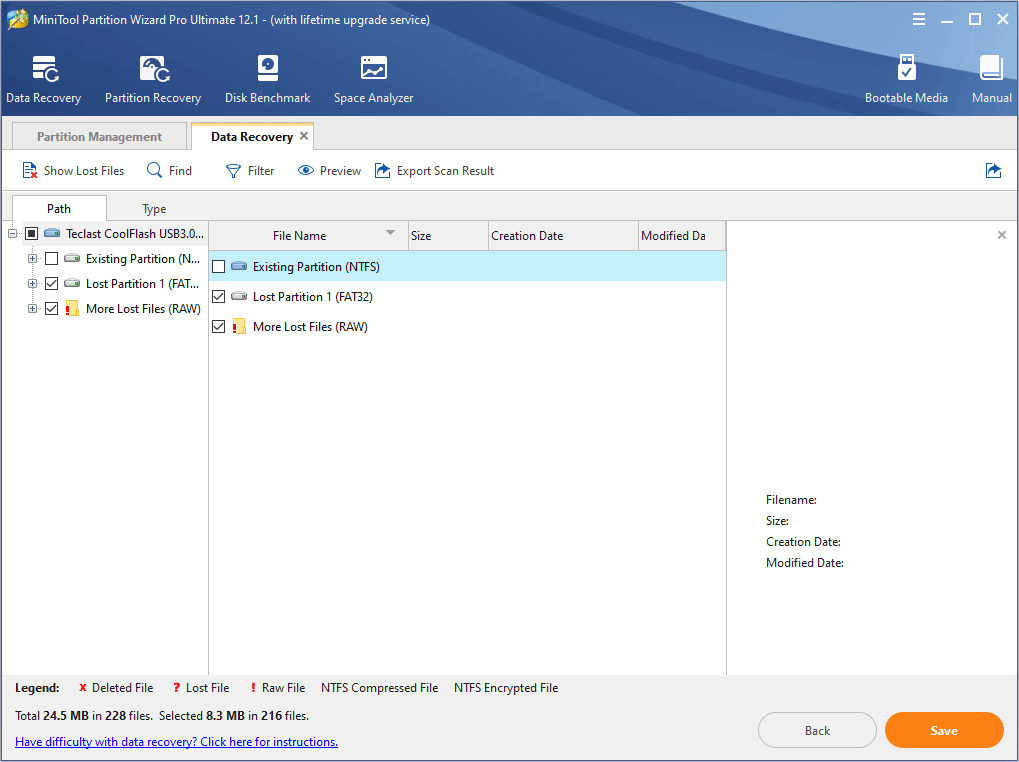This screenshot has height=762, width=1019.
Task: Click the Raw File legend entry
Action: click(277, 688)
